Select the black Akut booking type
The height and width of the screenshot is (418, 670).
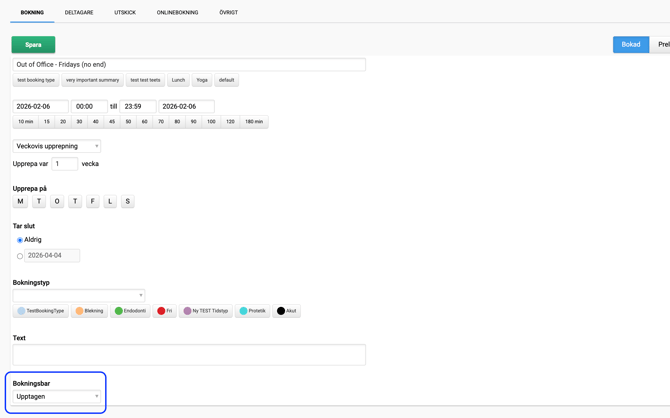(x=286, y=311)
